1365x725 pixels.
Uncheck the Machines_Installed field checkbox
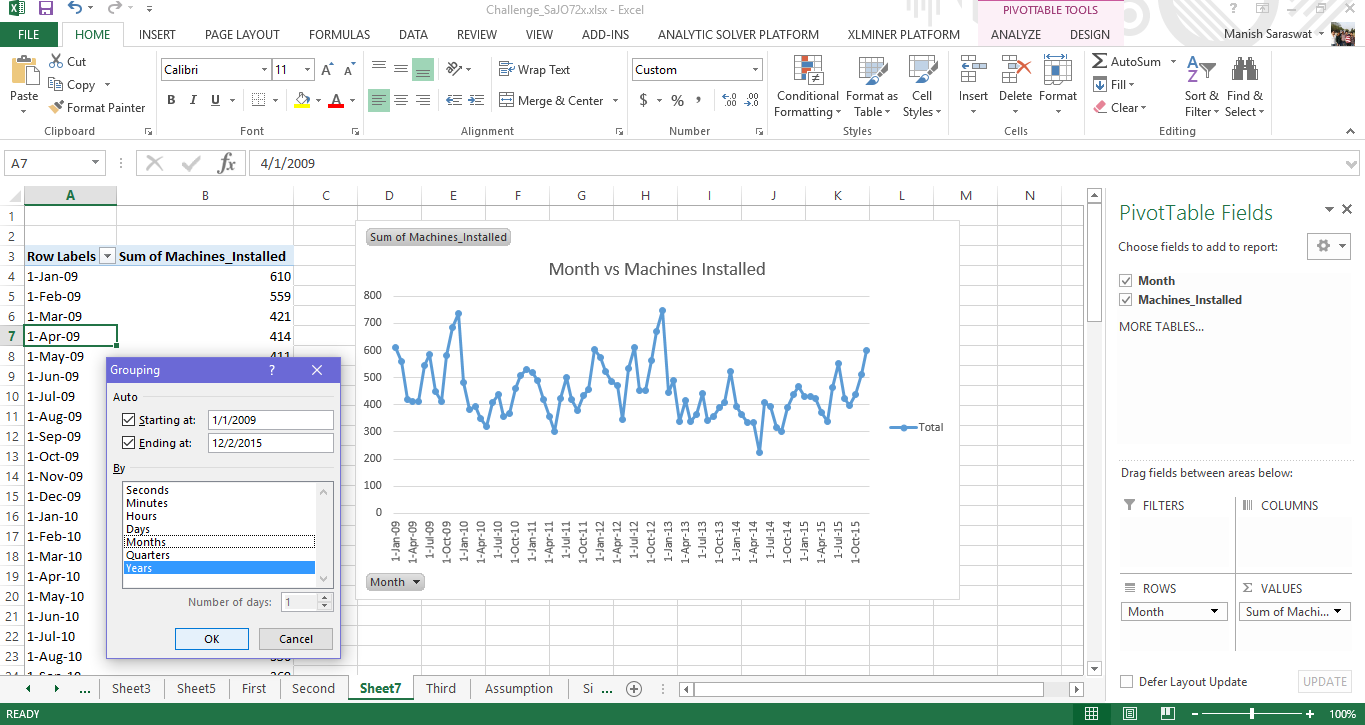click(1127, 300)
